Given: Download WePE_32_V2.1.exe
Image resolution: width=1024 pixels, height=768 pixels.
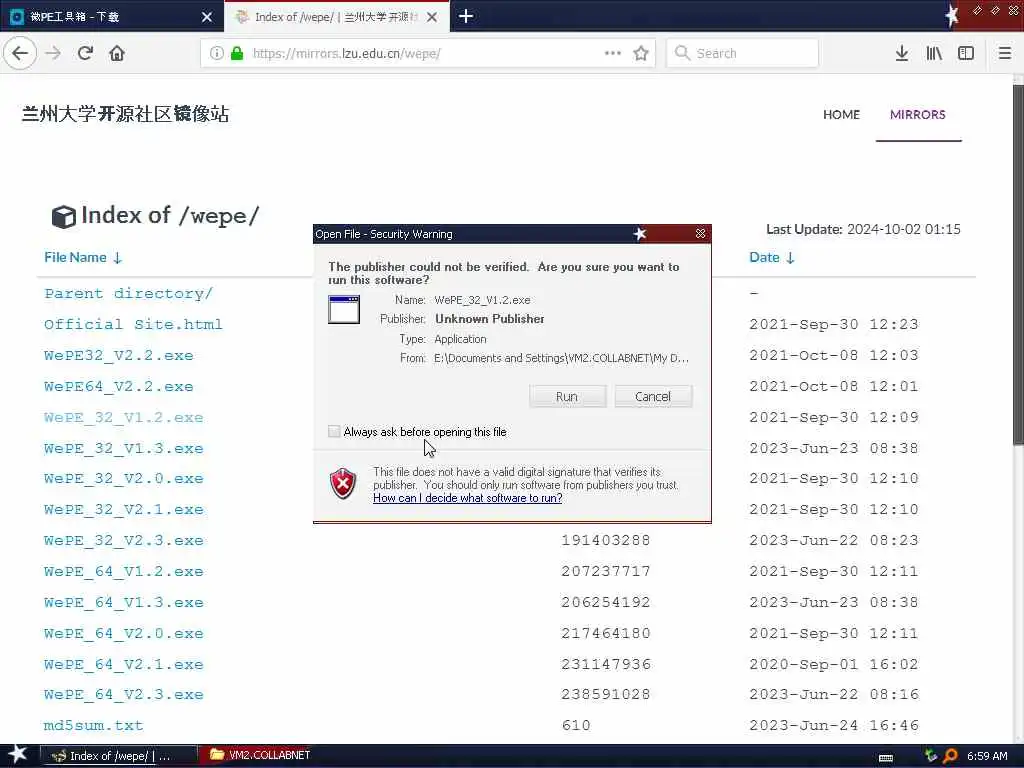Looking at the screenshot, I should click(123, 509).
